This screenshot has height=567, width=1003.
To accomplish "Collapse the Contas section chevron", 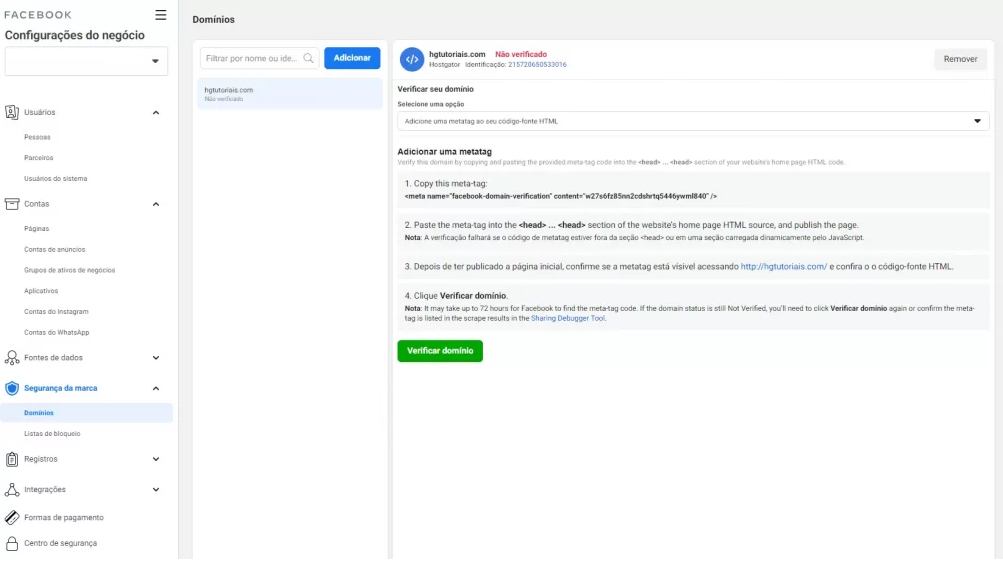I will coord(155,204).
